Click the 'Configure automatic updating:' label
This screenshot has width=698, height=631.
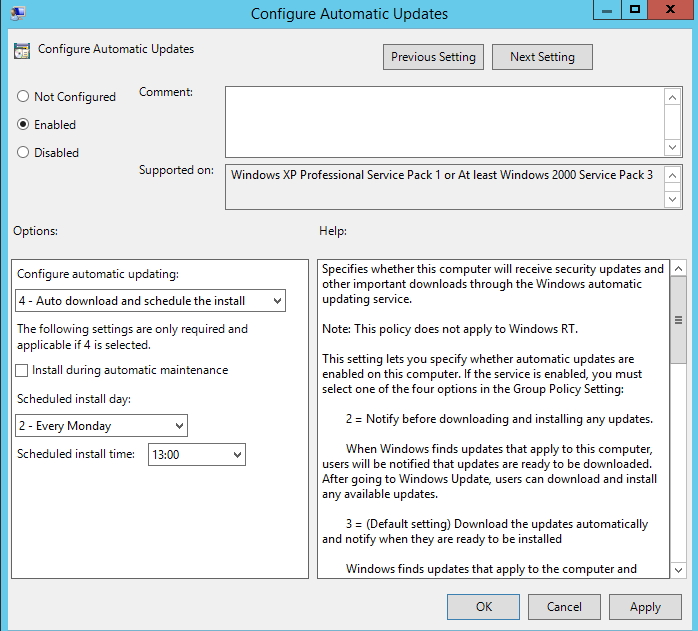[x=98, y=274]
